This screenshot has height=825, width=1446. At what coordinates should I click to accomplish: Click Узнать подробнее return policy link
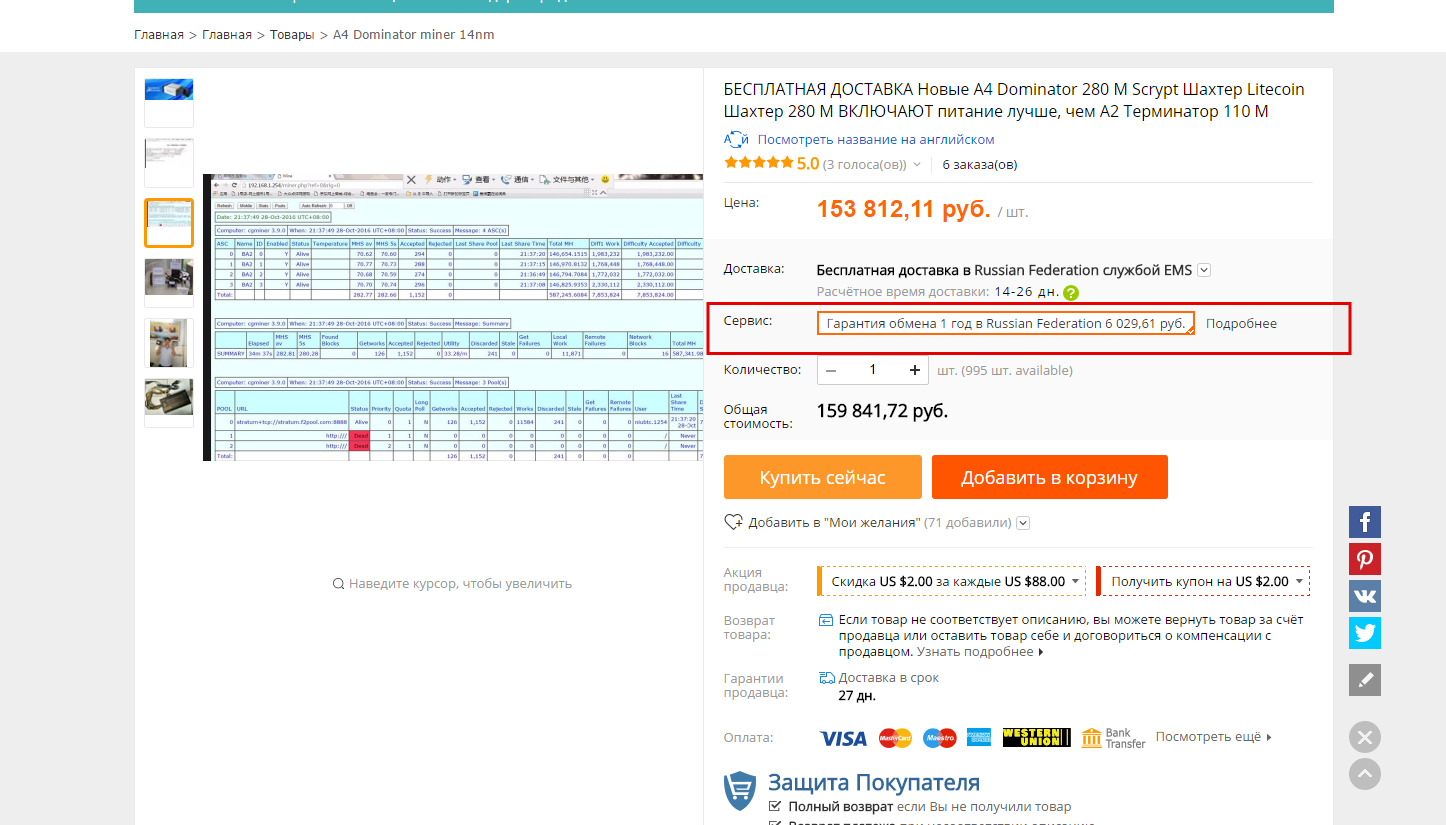[x=980, y=652]
